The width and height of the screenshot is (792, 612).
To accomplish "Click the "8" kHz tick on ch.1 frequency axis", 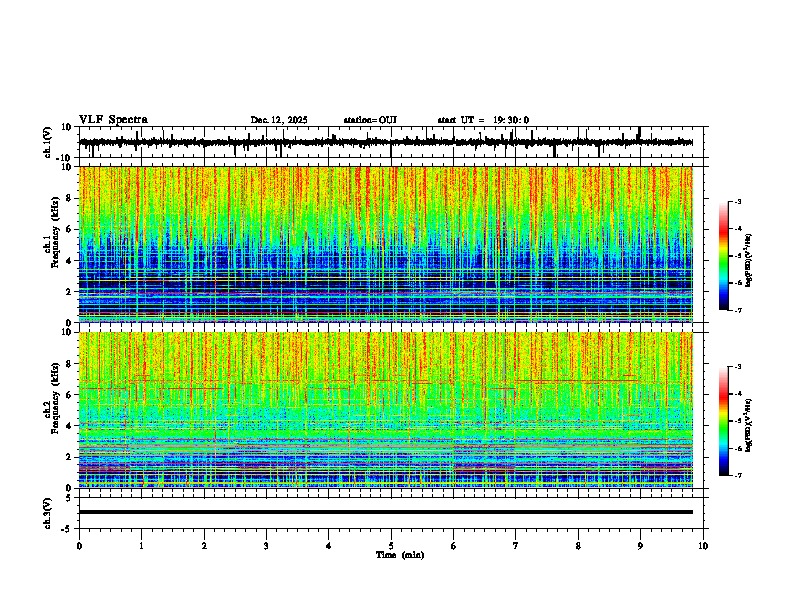I will pyautogui.click(x=69, y=198).
